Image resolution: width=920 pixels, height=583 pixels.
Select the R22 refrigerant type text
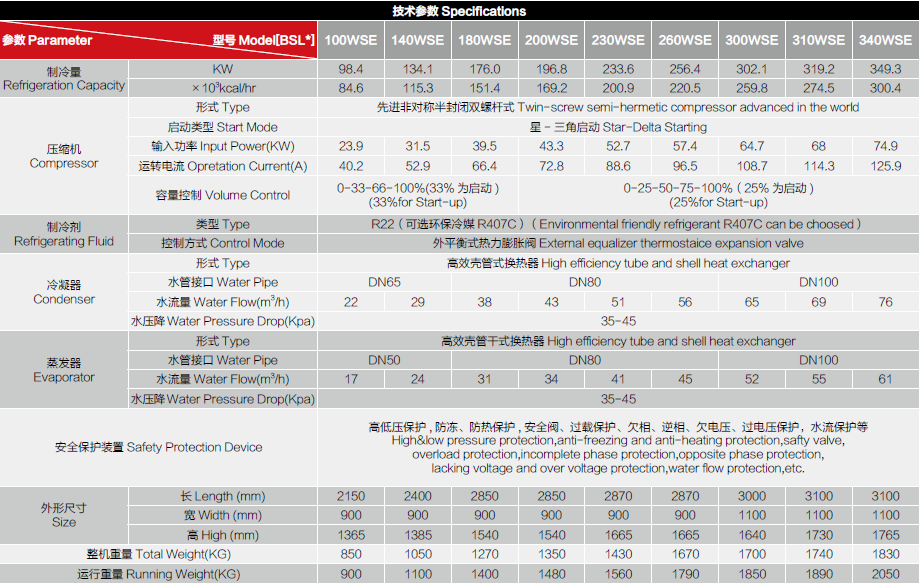point(616,224)
